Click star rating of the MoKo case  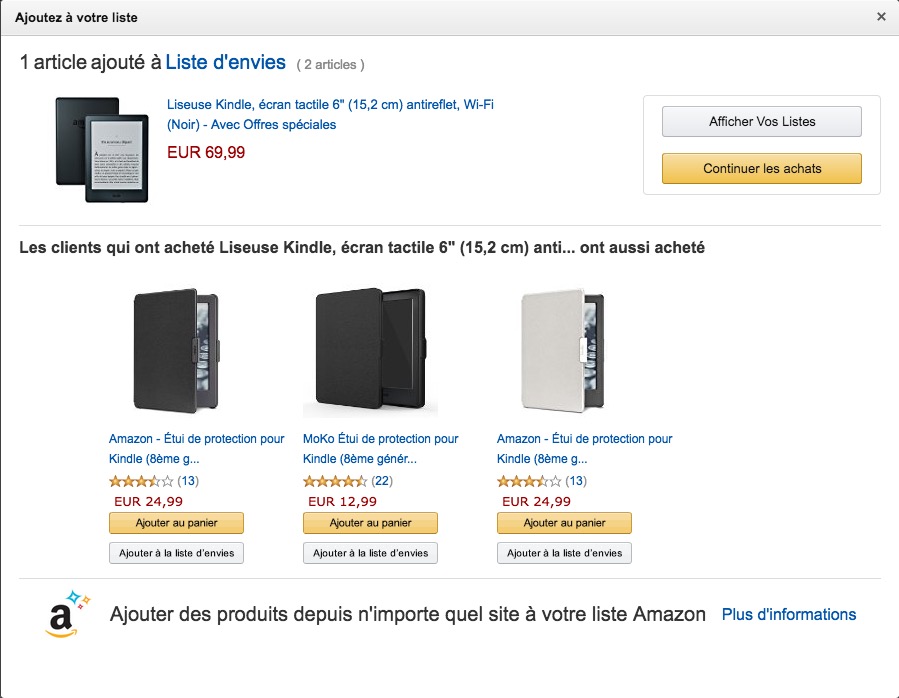pos(335,482)
